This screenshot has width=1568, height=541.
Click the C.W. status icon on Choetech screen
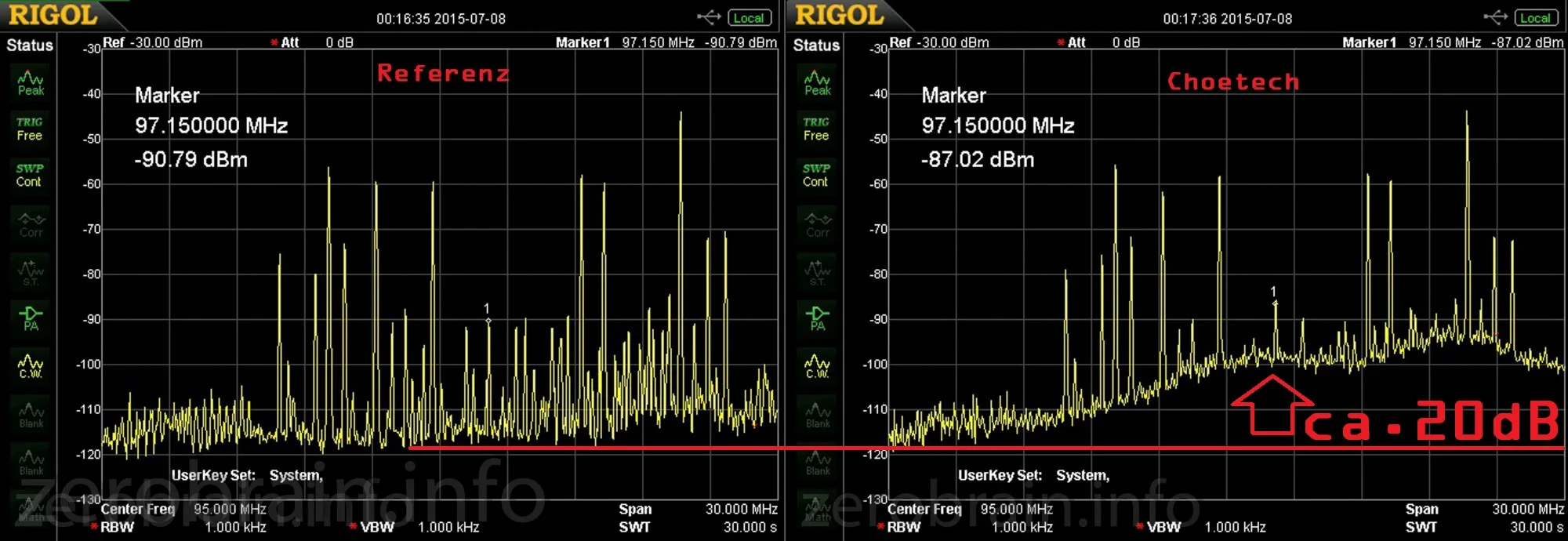(x=818, y=365)
